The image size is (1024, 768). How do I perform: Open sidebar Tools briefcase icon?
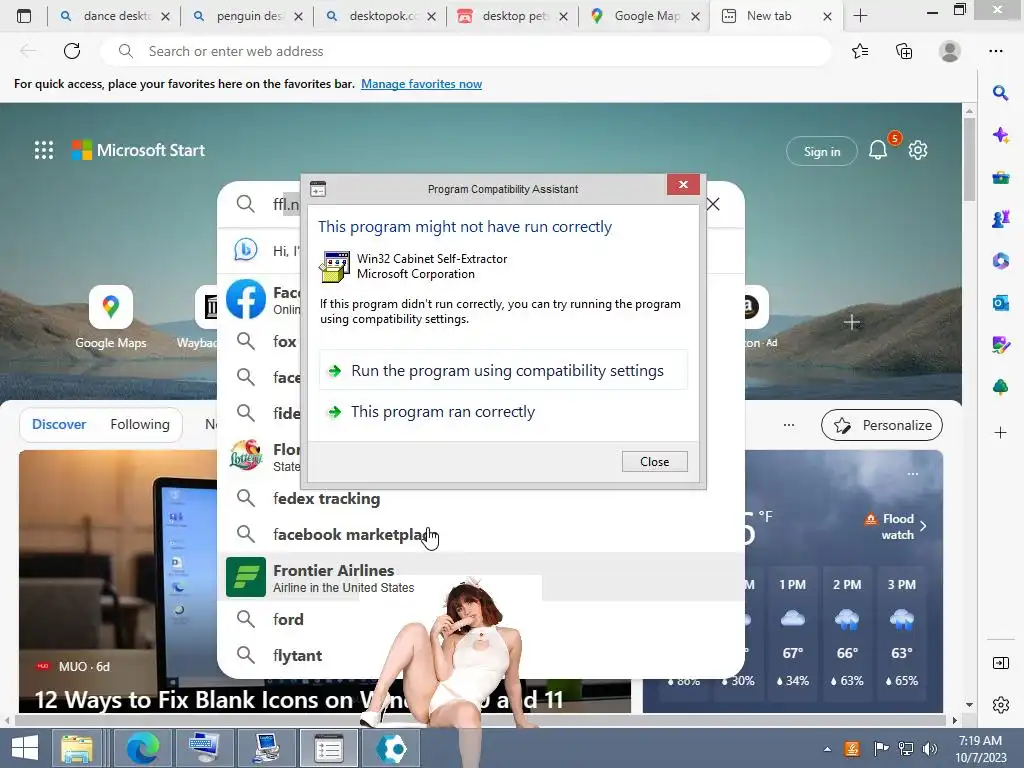(x=1000, y=177)
